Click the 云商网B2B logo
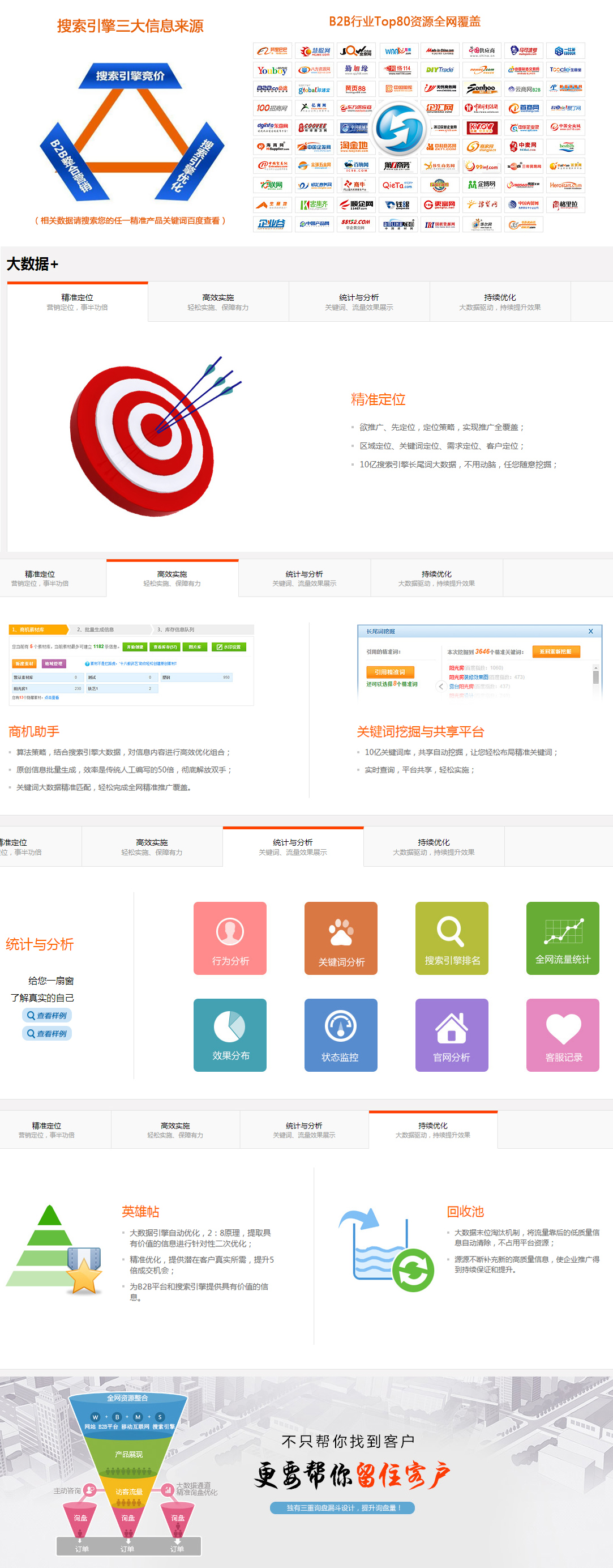 click(524, 89)
